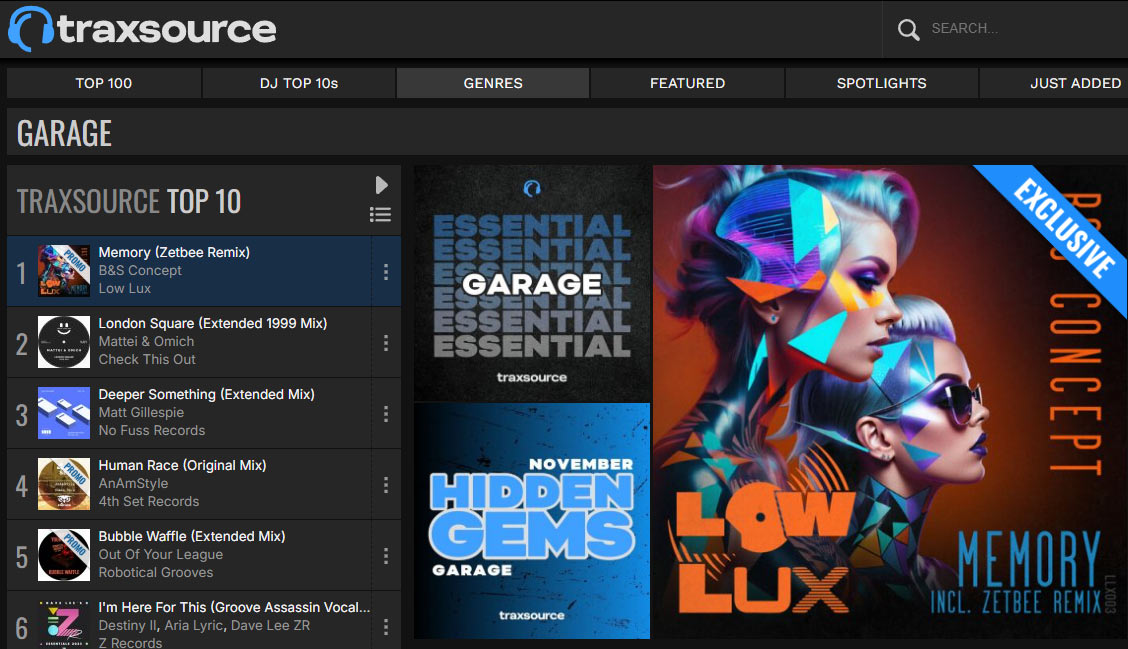Open the GENRES navigation menu
This screenshot has height=649, width=1128.
tap(493, 83)
